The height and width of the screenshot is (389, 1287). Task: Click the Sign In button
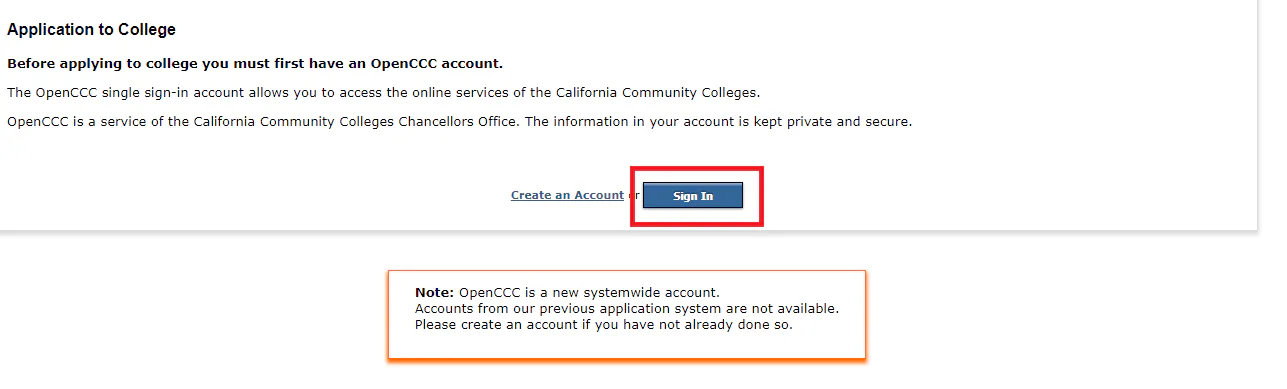[693, 196]
